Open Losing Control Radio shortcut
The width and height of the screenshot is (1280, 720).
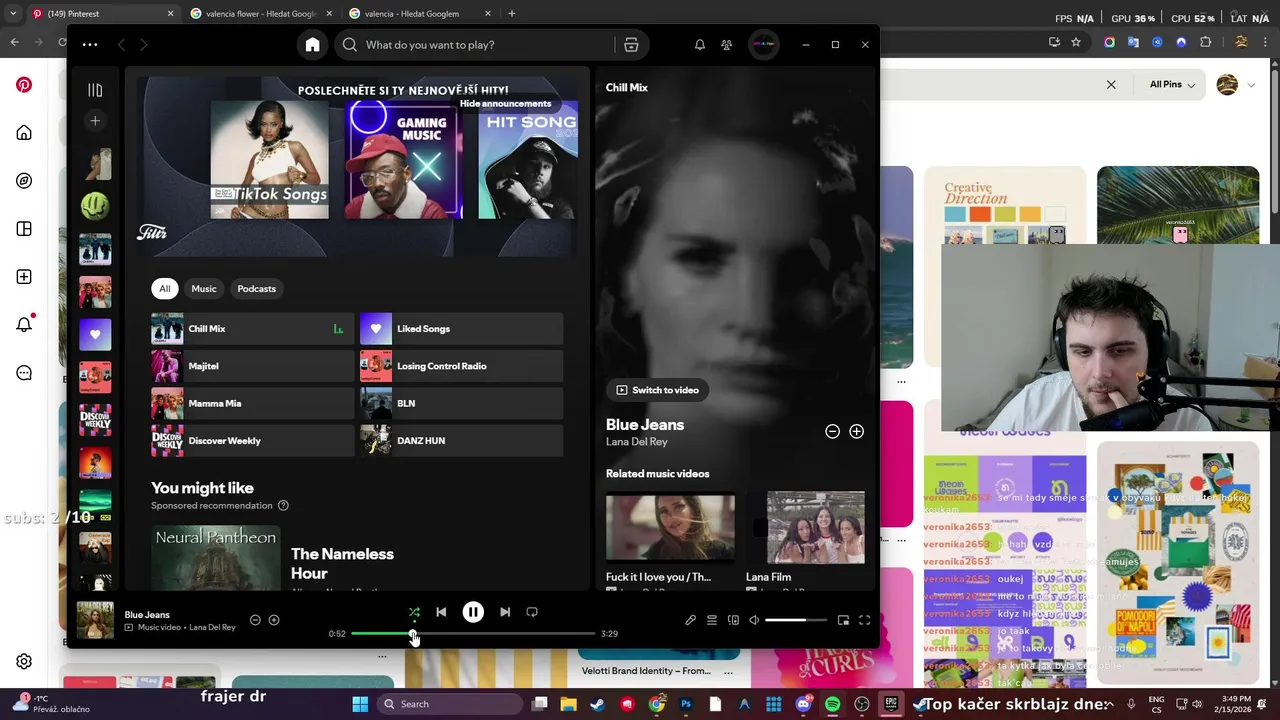[x=461, y=366]
